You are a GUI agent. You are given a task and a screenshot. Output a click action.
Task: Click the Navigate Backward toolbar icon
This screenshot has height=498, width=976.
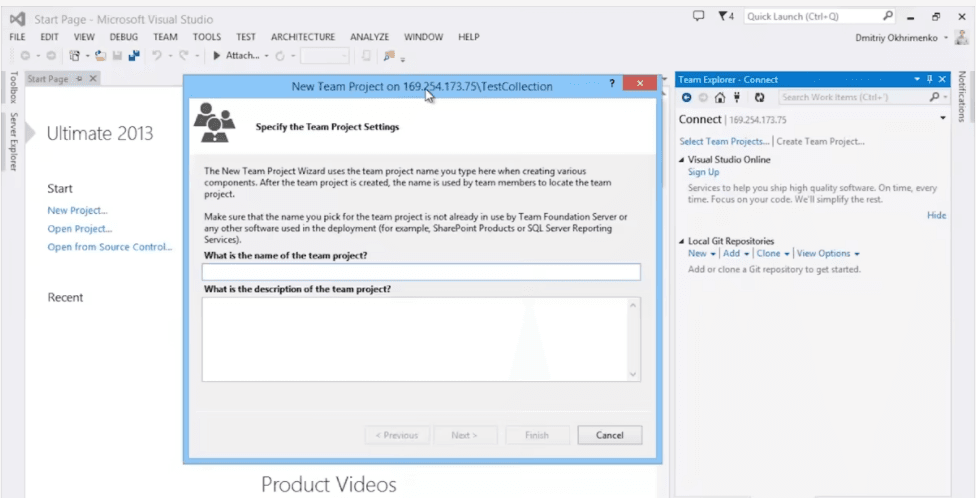[x=26, y=56]
